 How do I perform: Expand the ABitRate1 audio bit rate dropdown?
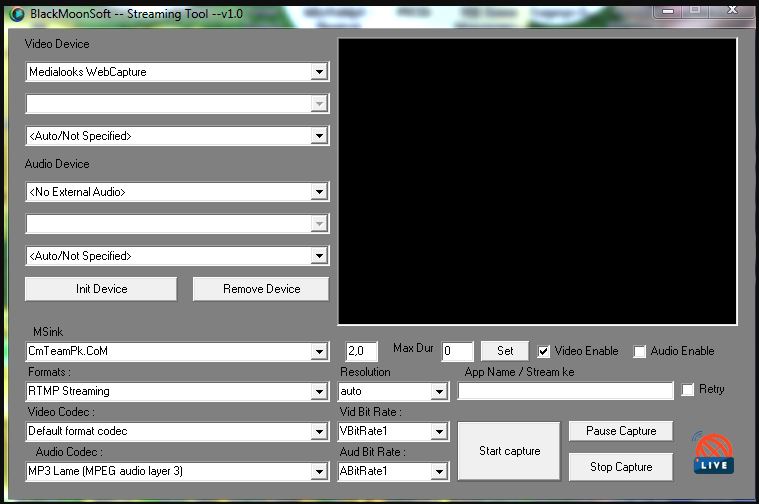tap(394, 471)
